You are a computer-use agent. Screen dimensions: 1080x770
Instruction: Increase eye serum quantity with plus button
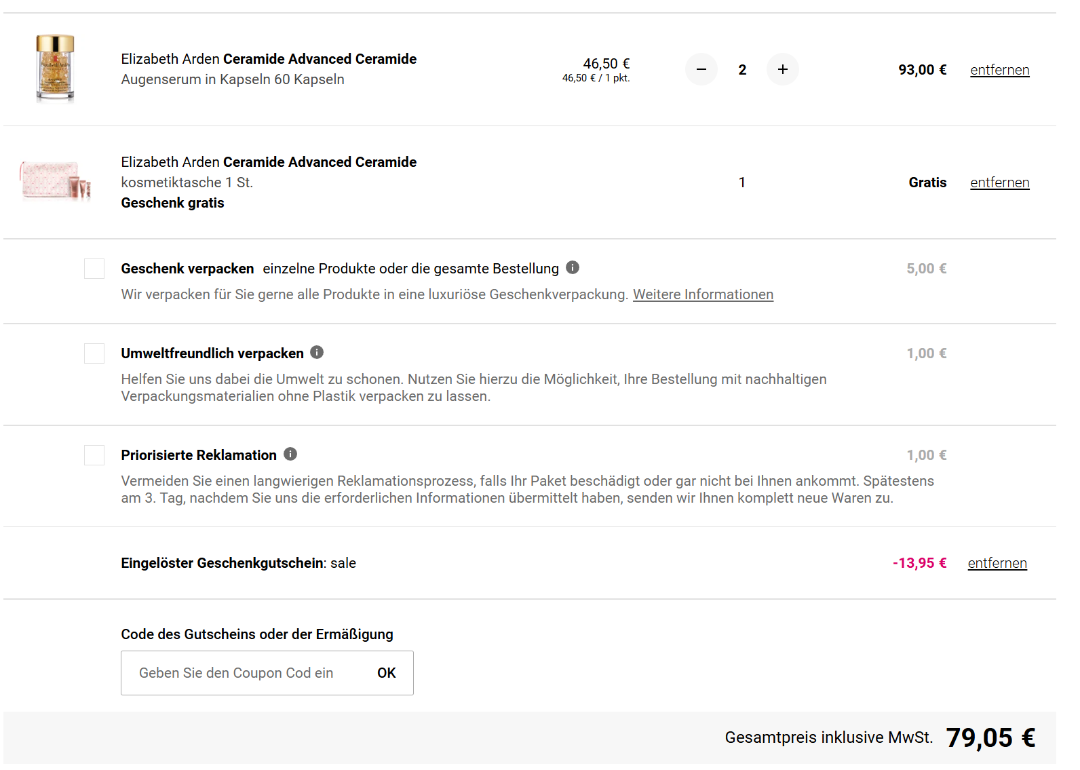[x=782, y=70]
